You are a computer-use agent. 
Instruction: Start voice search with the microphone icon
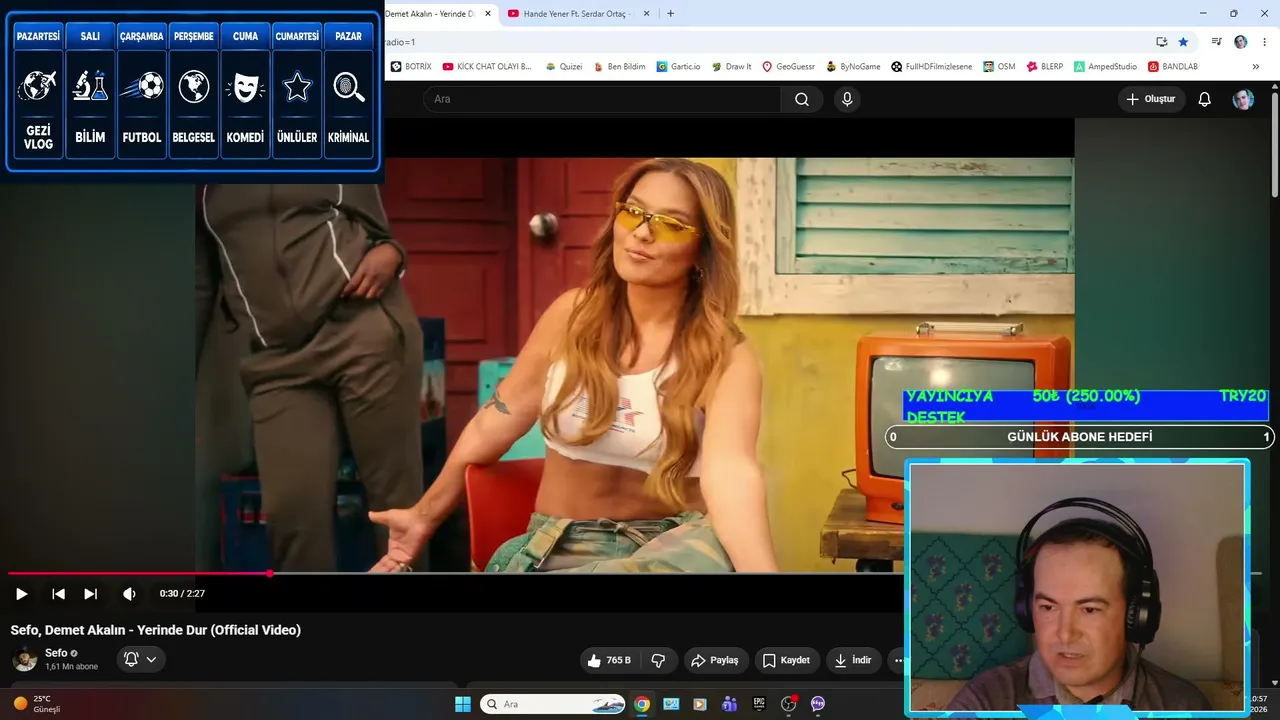pyautogui.click(x=847, y=99)
